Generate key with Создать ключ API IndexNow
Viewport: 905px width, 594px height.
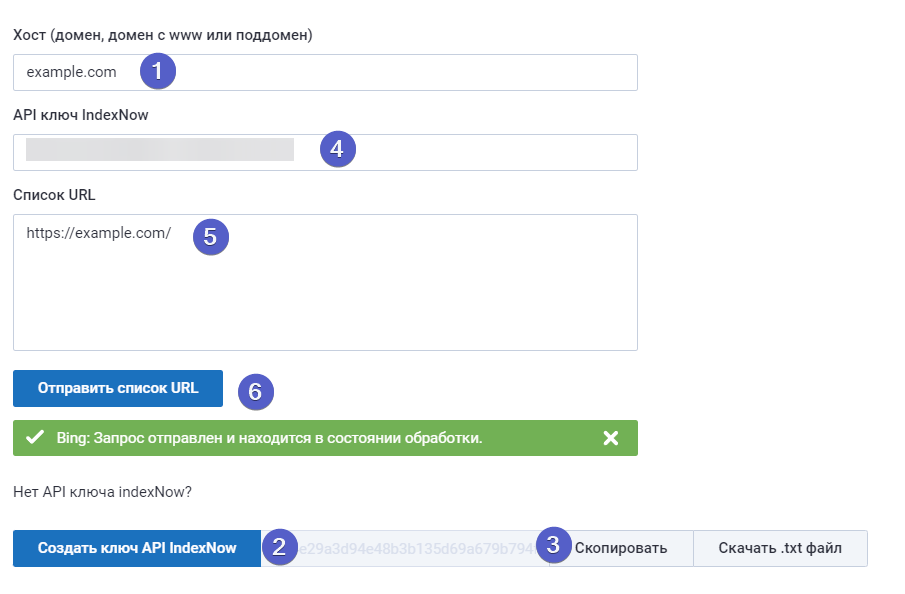click(x=137, y=548)
